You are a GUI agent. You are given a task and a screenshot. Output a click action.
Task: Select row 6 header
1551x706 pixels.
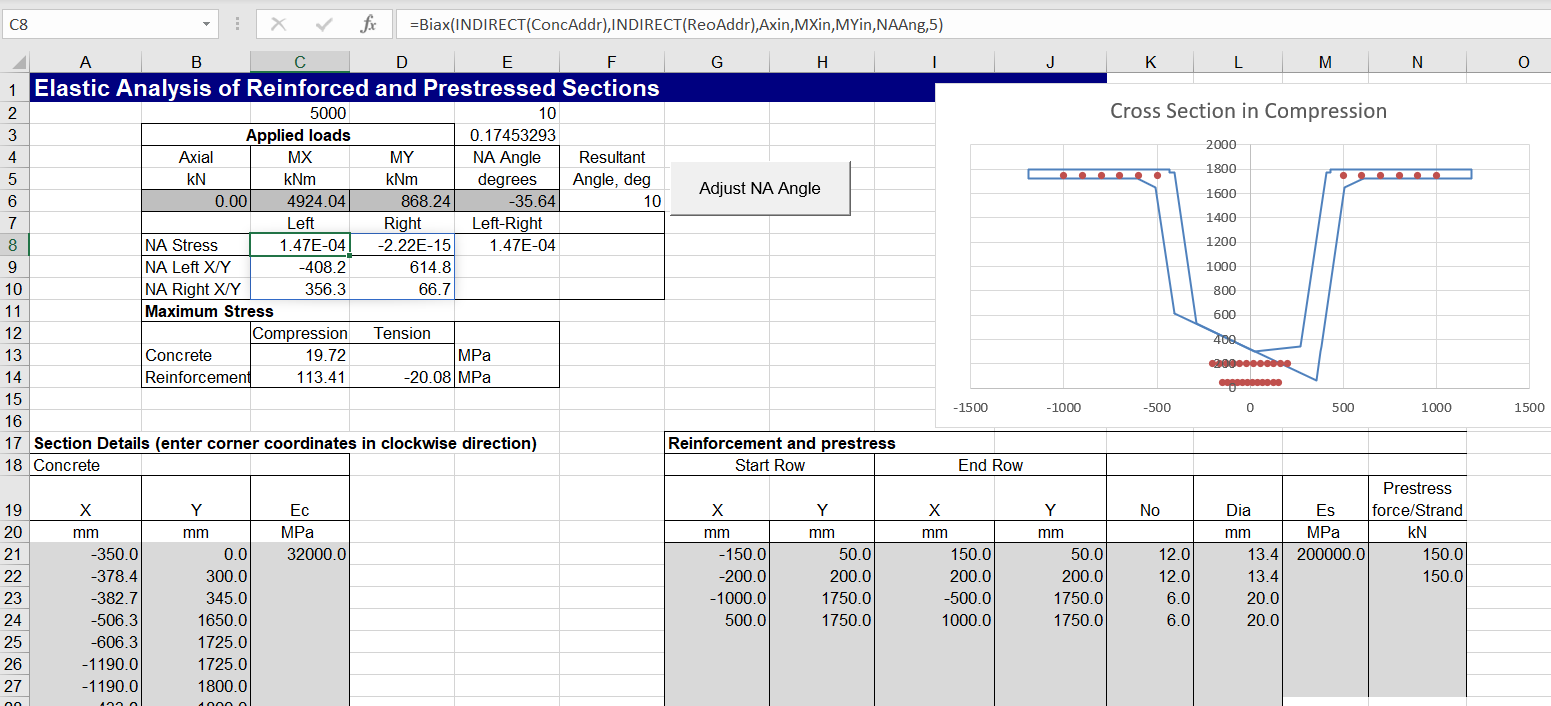14,201
